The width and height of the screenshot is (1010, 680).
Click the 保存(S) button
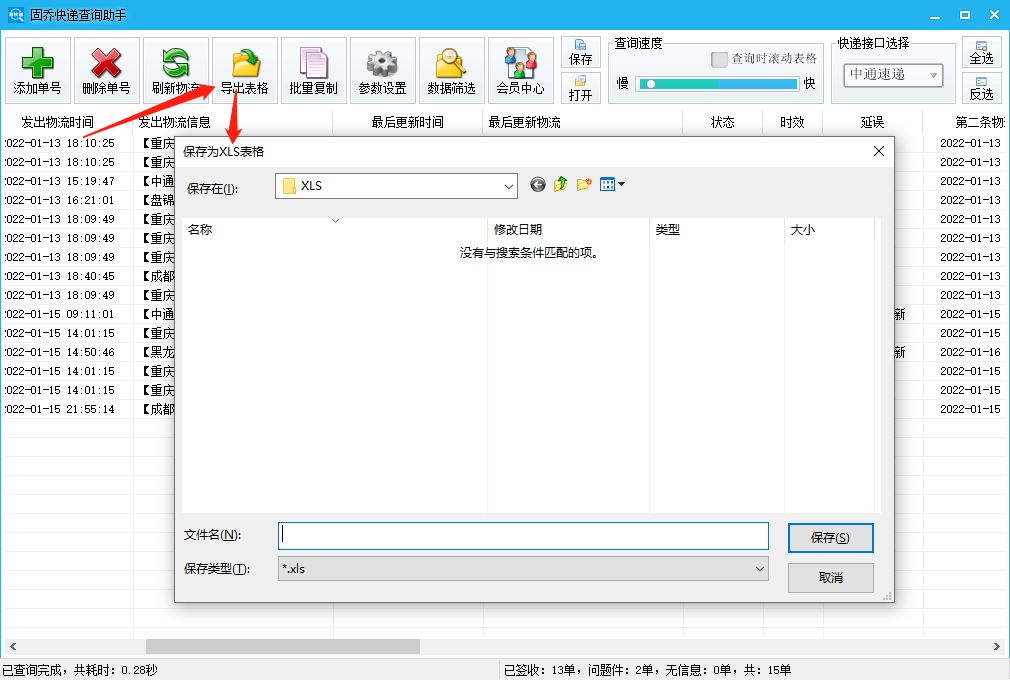pos(830,538)
